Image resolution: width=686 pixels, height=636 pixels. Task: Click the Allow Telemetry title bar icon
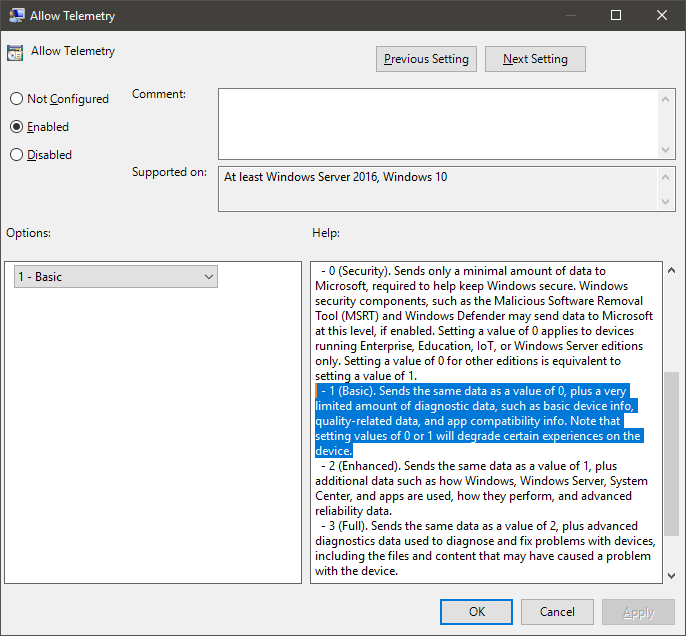pyautogui.click(x=17, y=15)
